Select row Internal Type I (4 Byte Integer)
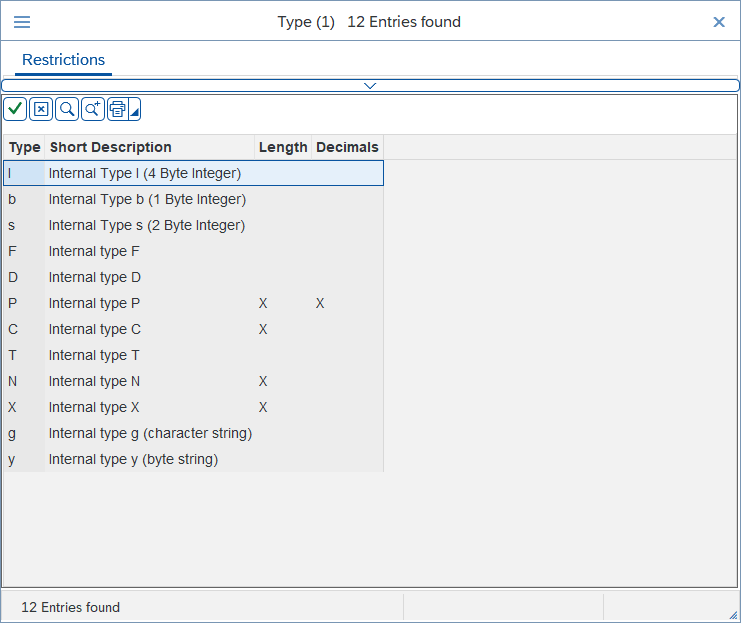The width and height of the screenshot is (741, 623). [194, 173]
